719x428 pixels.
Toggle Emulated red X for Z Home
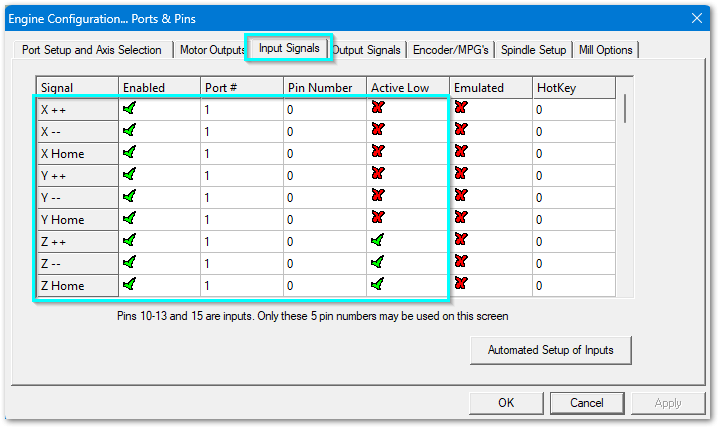tap(460, 285)
